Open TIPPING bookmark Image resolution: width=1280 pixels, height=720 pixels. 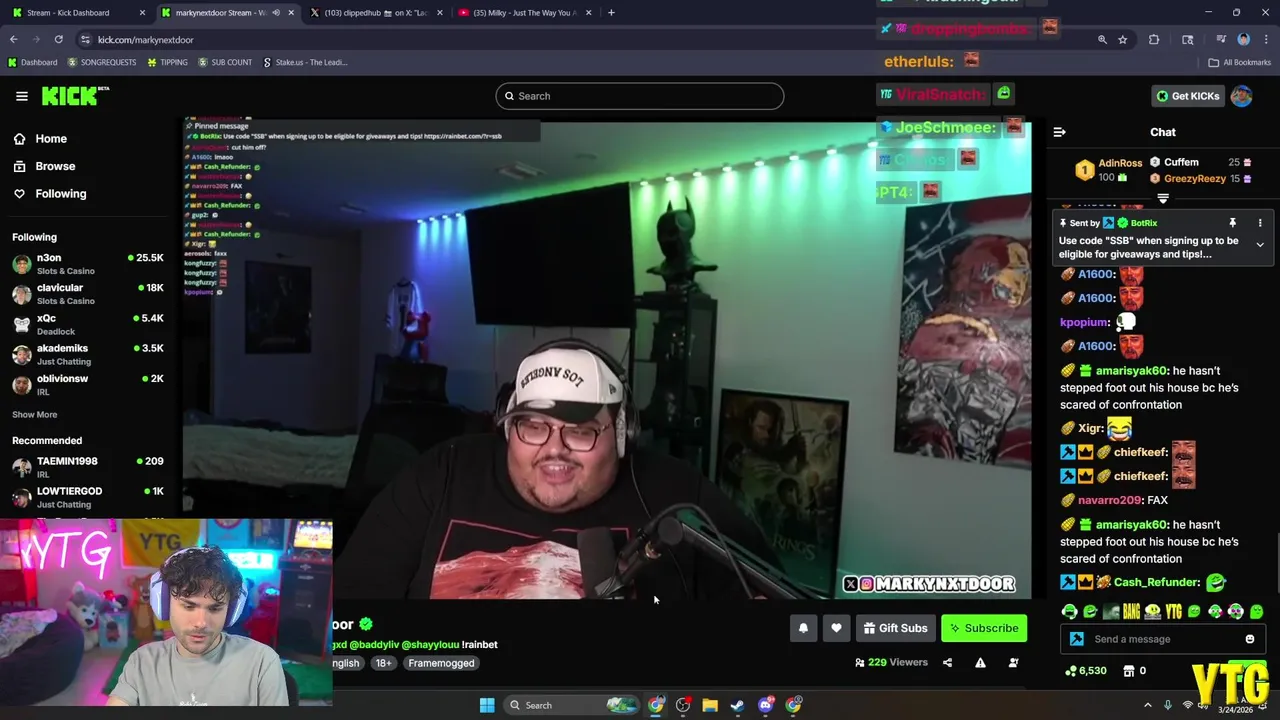coord(167,62)
